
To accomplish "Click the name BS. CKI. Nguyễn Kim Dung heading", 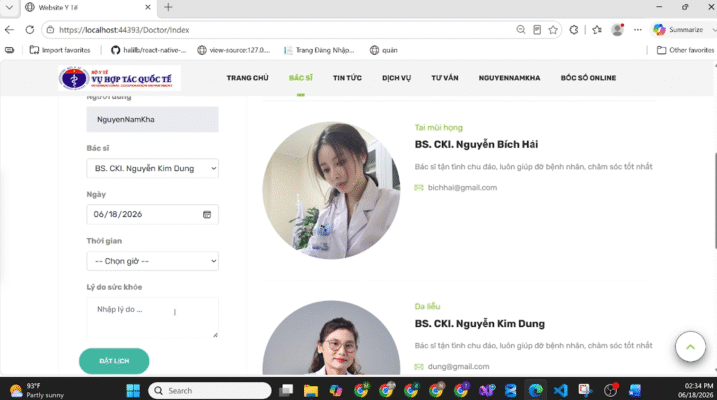I will [x=480, y=324].
